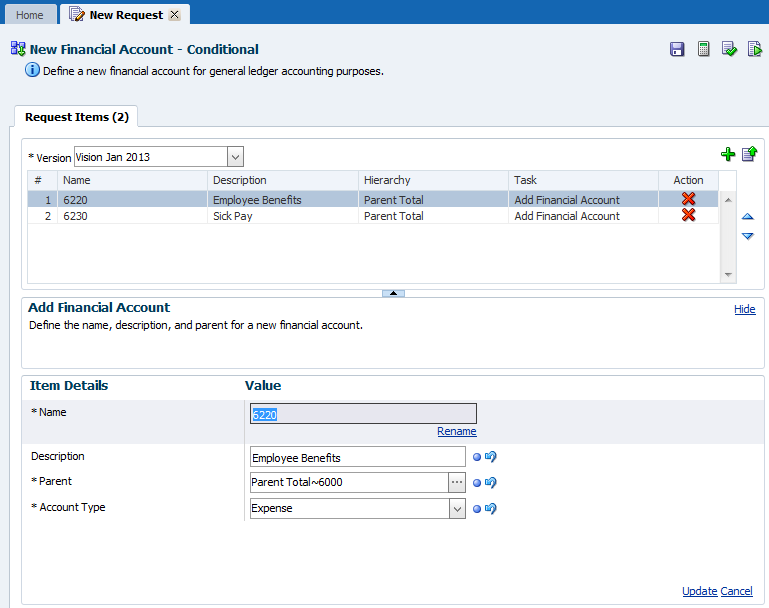
Task: Move selected item up with blue arrow
Action: 747,216
